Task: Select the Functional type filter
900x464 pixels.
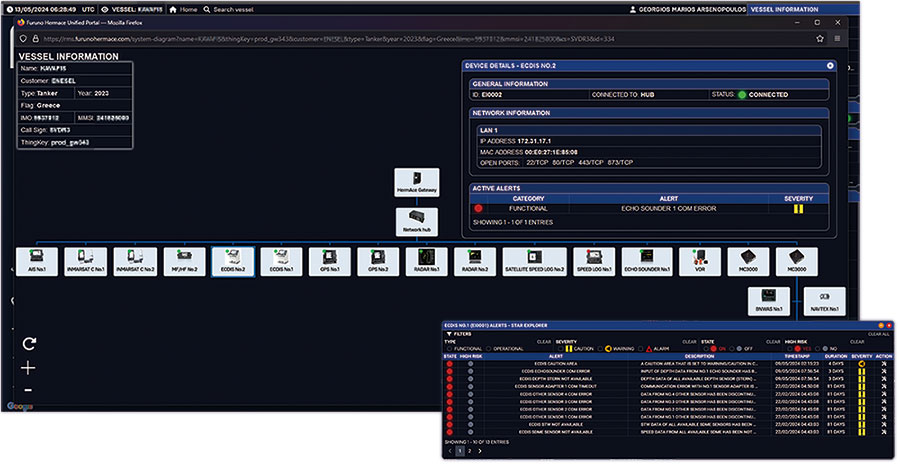Action: click(449, 349)
